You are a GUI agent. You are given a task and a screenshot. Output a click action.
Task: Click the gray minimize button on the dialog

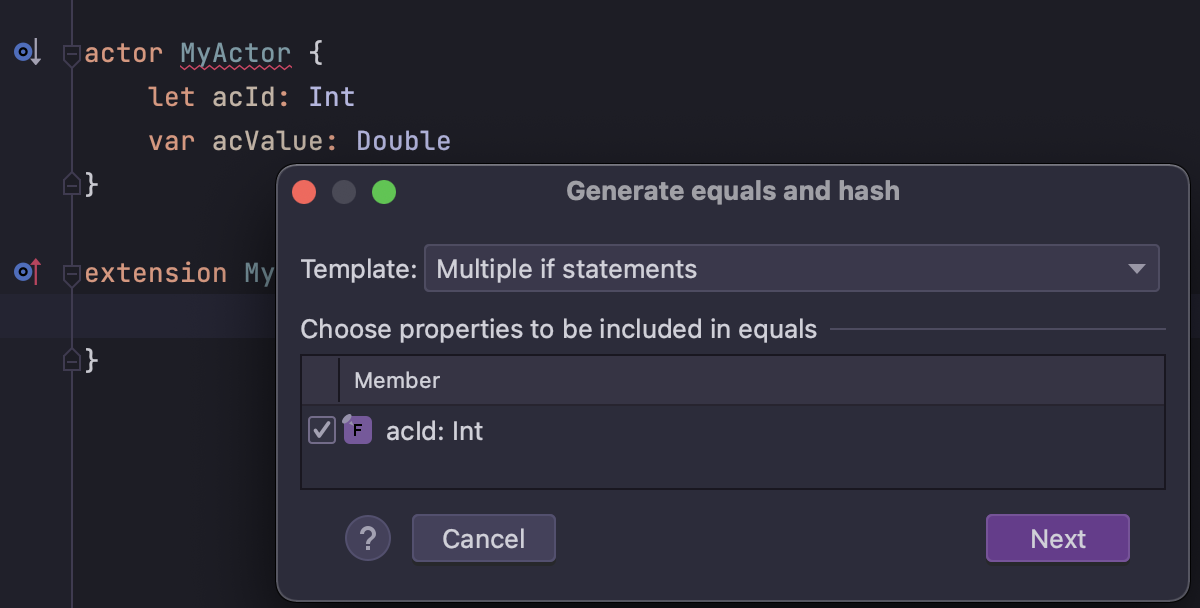click(344, 192)
